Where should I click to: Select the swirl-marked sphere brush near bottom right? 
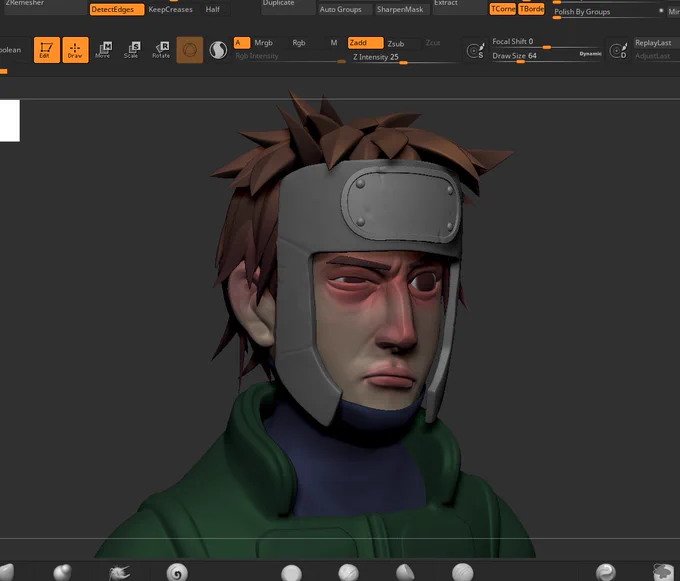(x=605, y=573)
